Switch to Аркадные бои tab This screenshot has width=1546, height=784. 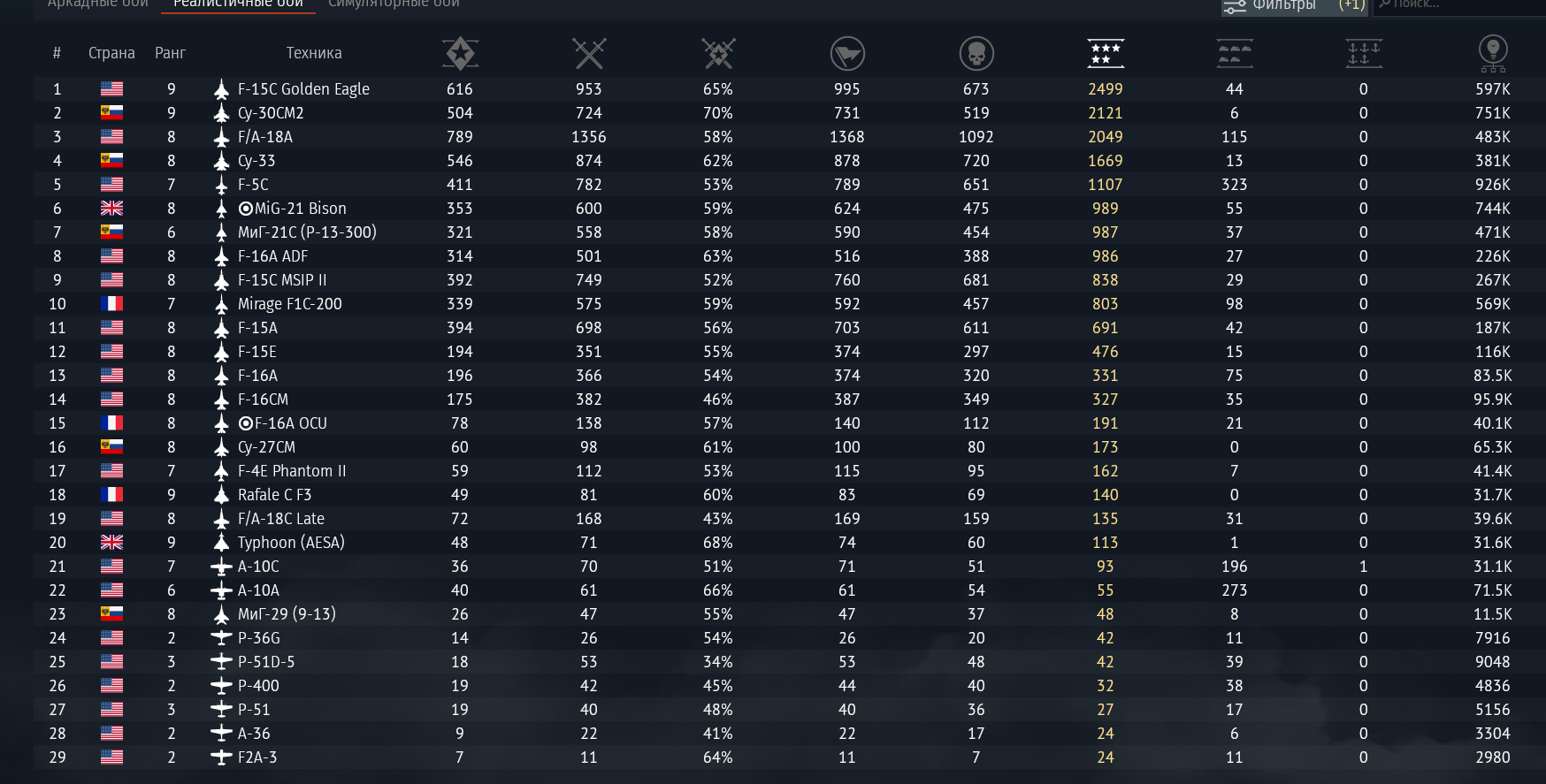(97, 4)
